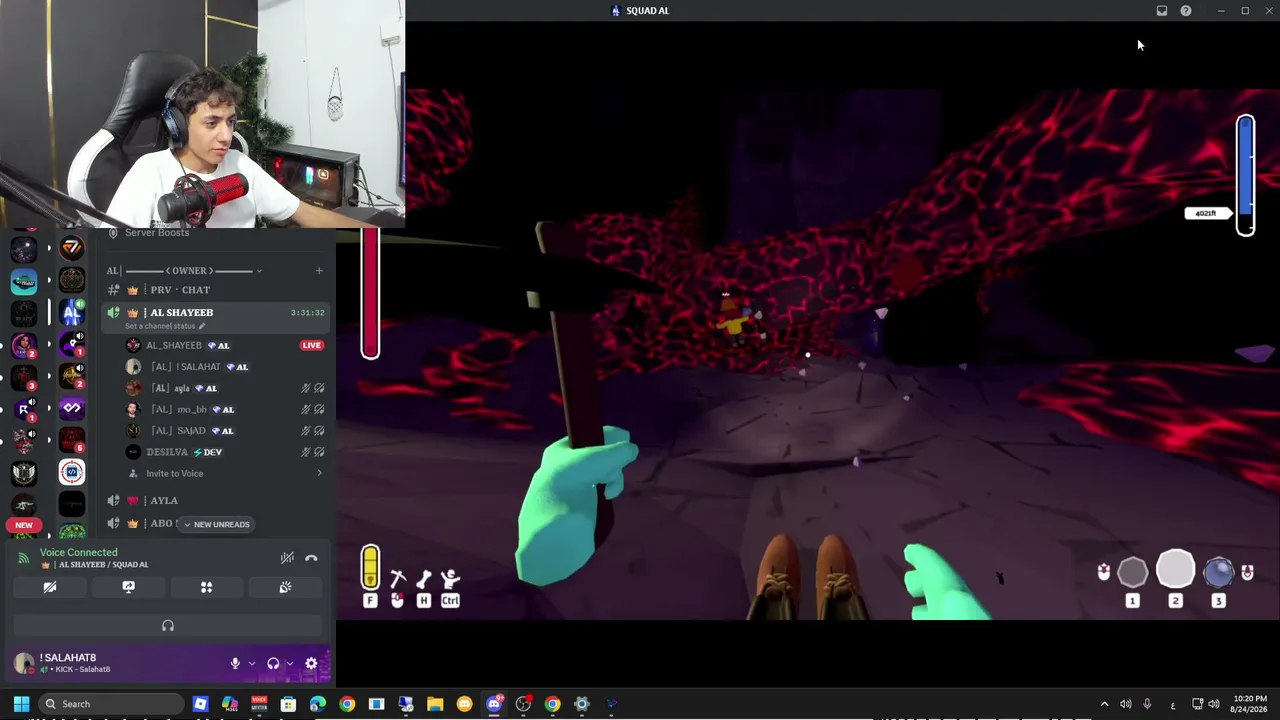
Task: Select hotbar slot 2 item
Action: pyautogui.click(x=1175, y=569)
